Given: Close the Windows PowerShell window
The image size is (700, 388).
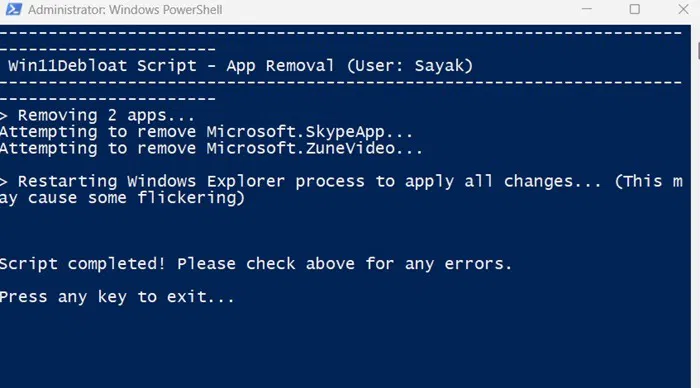Looking at the screenshot, I should click(x=683, y=9).
